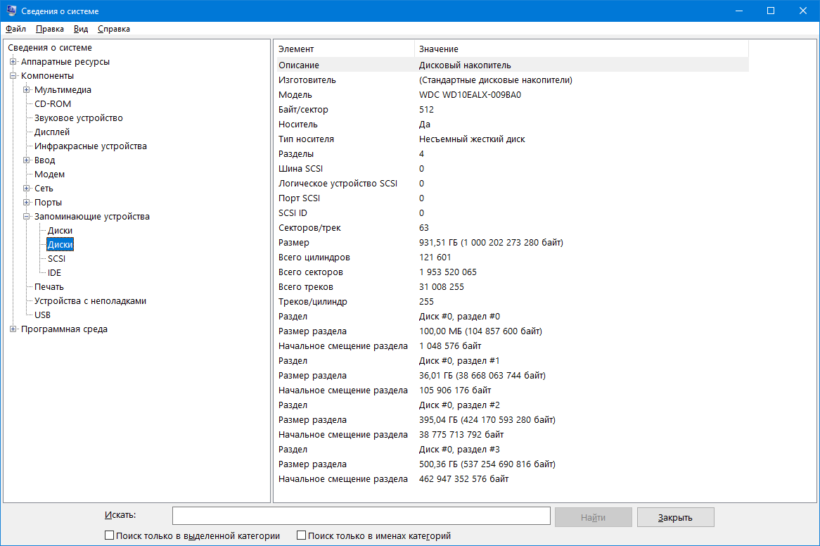Expand the Мультимедиа tree node
820x546 pixels.
26,90
